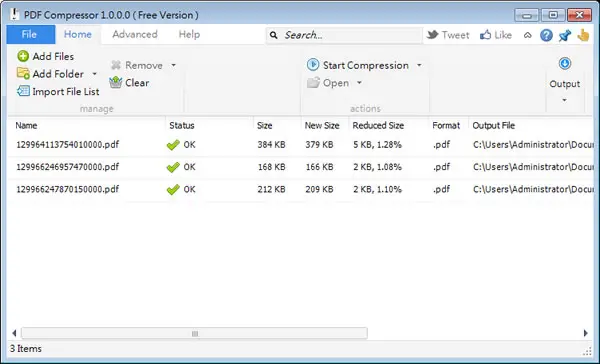Click the green Add Files icon
600x364 pixels.
(23, 56)
